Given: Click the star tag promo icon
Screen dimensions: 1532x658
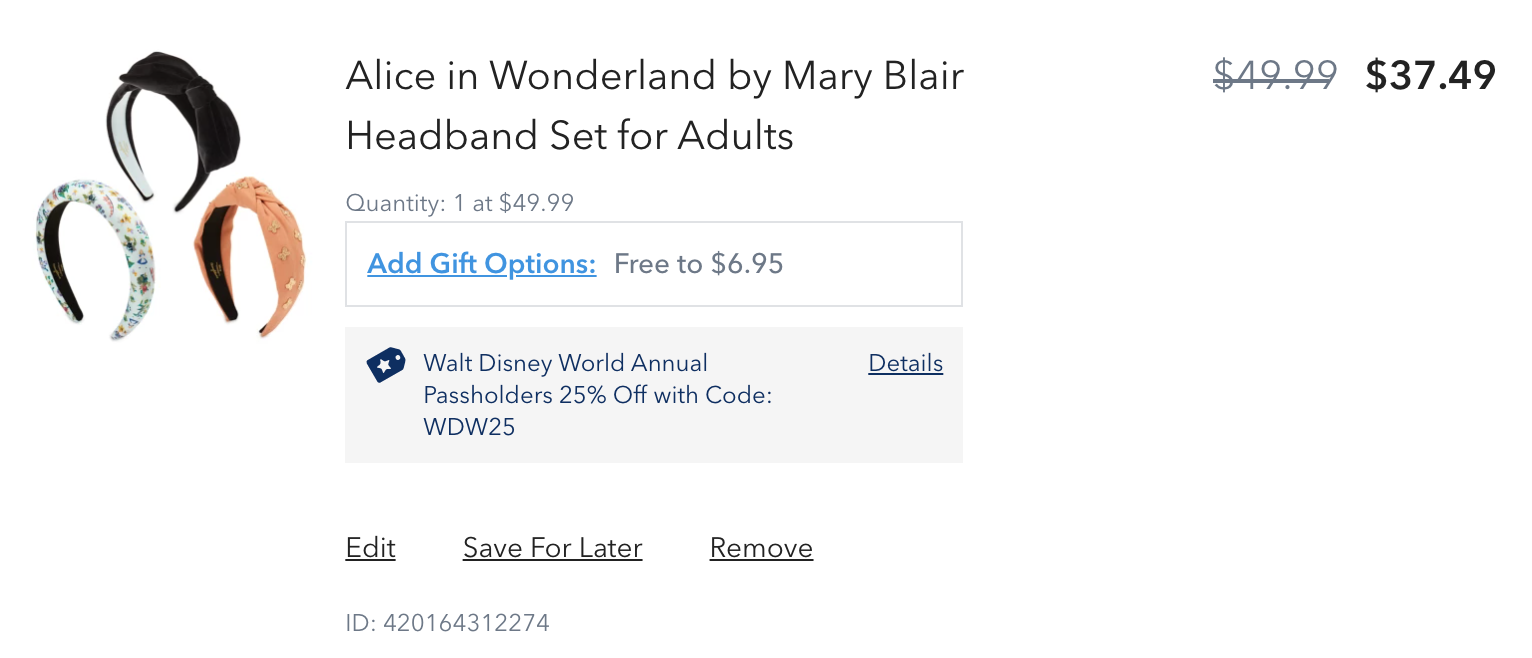Looking at the screenshot, I should 386,365.
